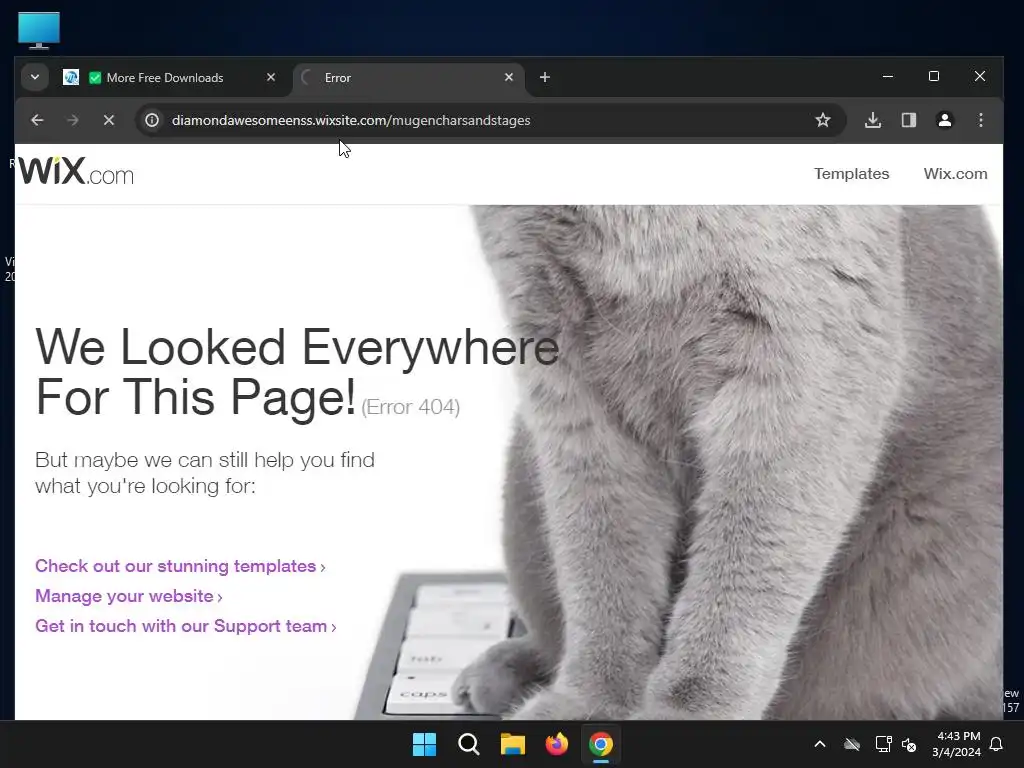
Task: Close the More Free Downloads tab
Action: [271, 77]
